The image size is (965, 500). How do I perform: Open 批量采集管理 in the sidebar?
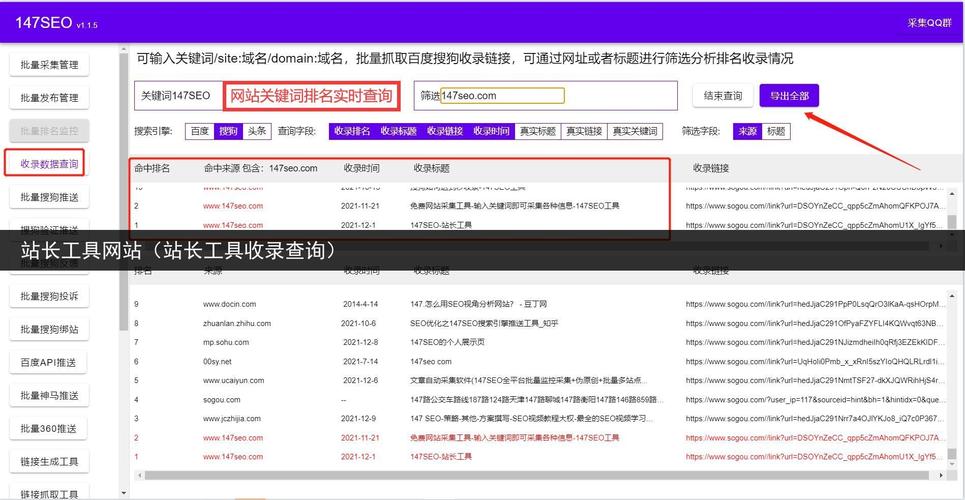pyautogui.click(x=49, y=65)
